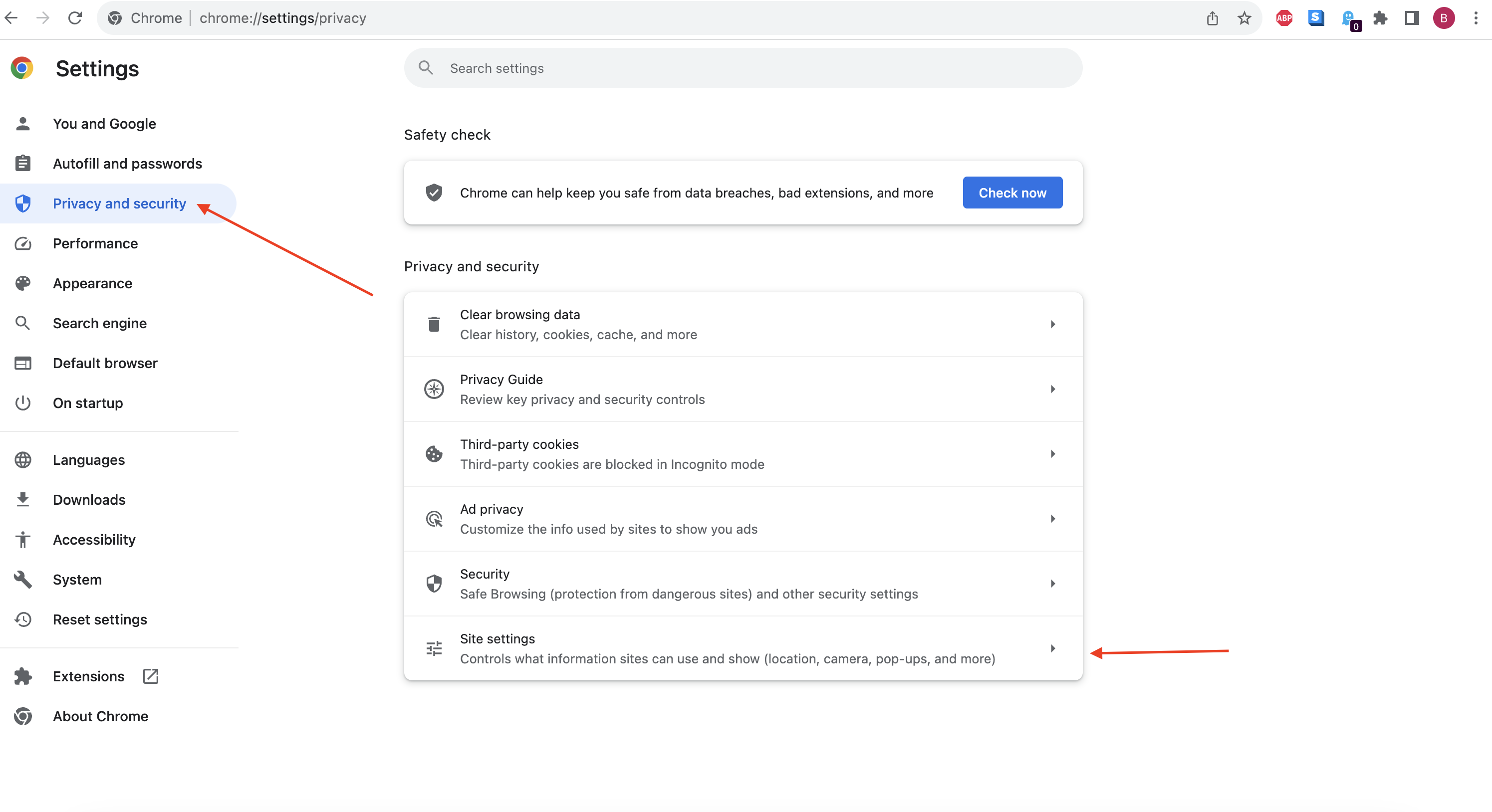Viewport: 1492px width, 812px height.
Task: Open Chrome three-dot menu
Action: click(1475, 18)
